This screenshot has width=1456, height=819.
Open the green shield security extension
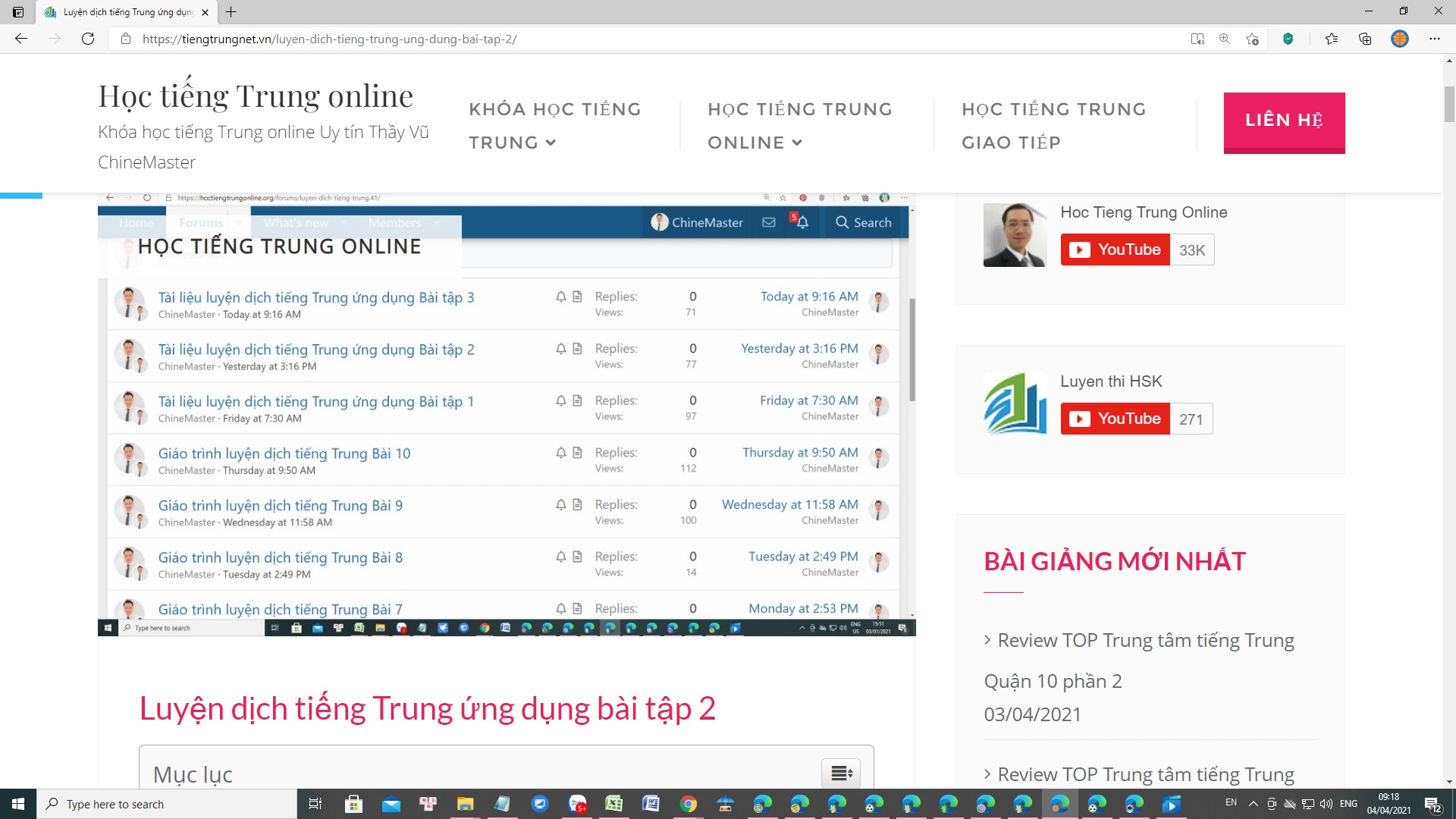pos(1288,39)
